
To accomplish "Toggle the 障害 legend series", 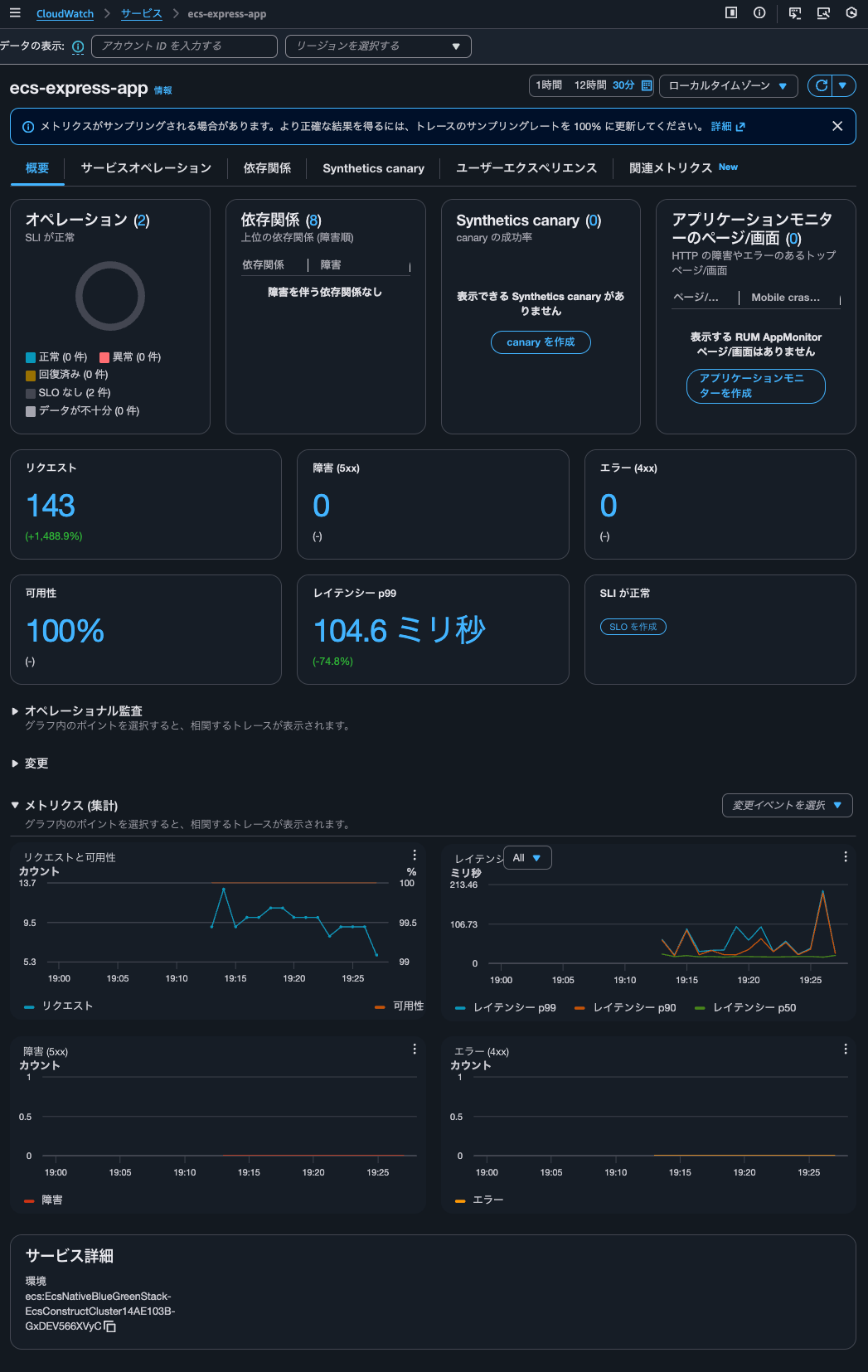I will (x=43, y=1200).
